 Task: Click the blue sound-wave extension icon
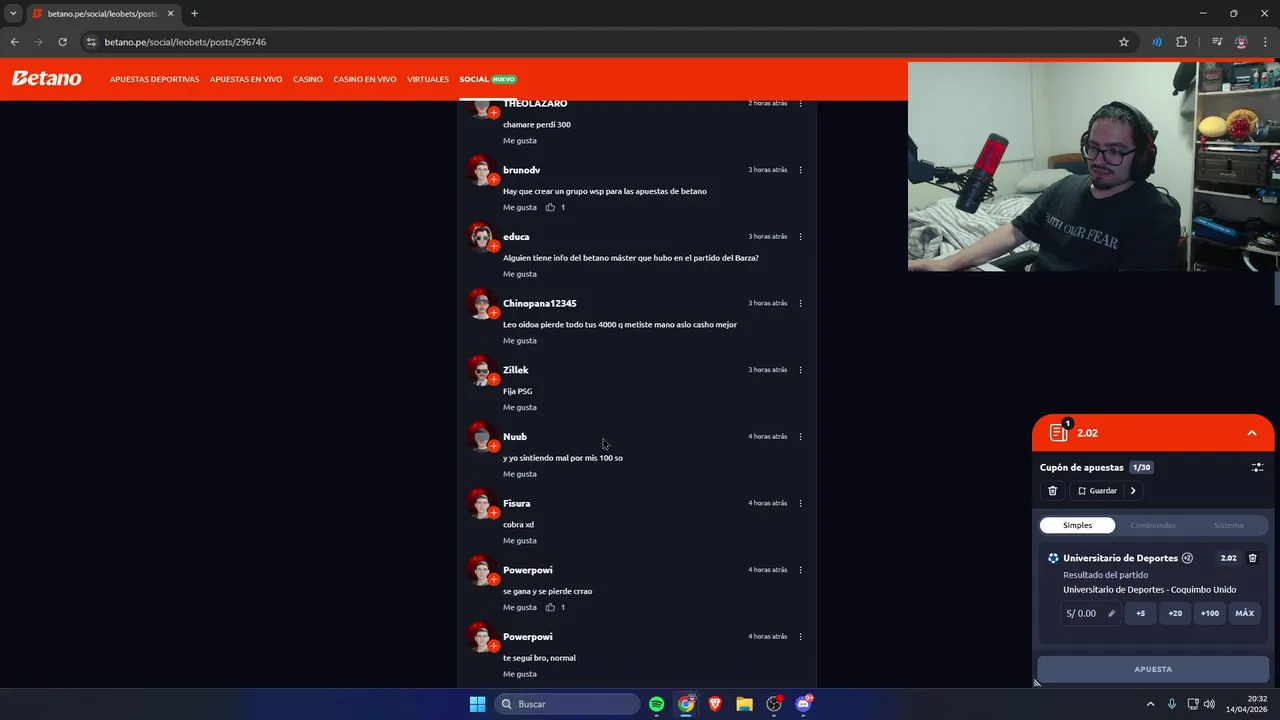coord(1157,42)
